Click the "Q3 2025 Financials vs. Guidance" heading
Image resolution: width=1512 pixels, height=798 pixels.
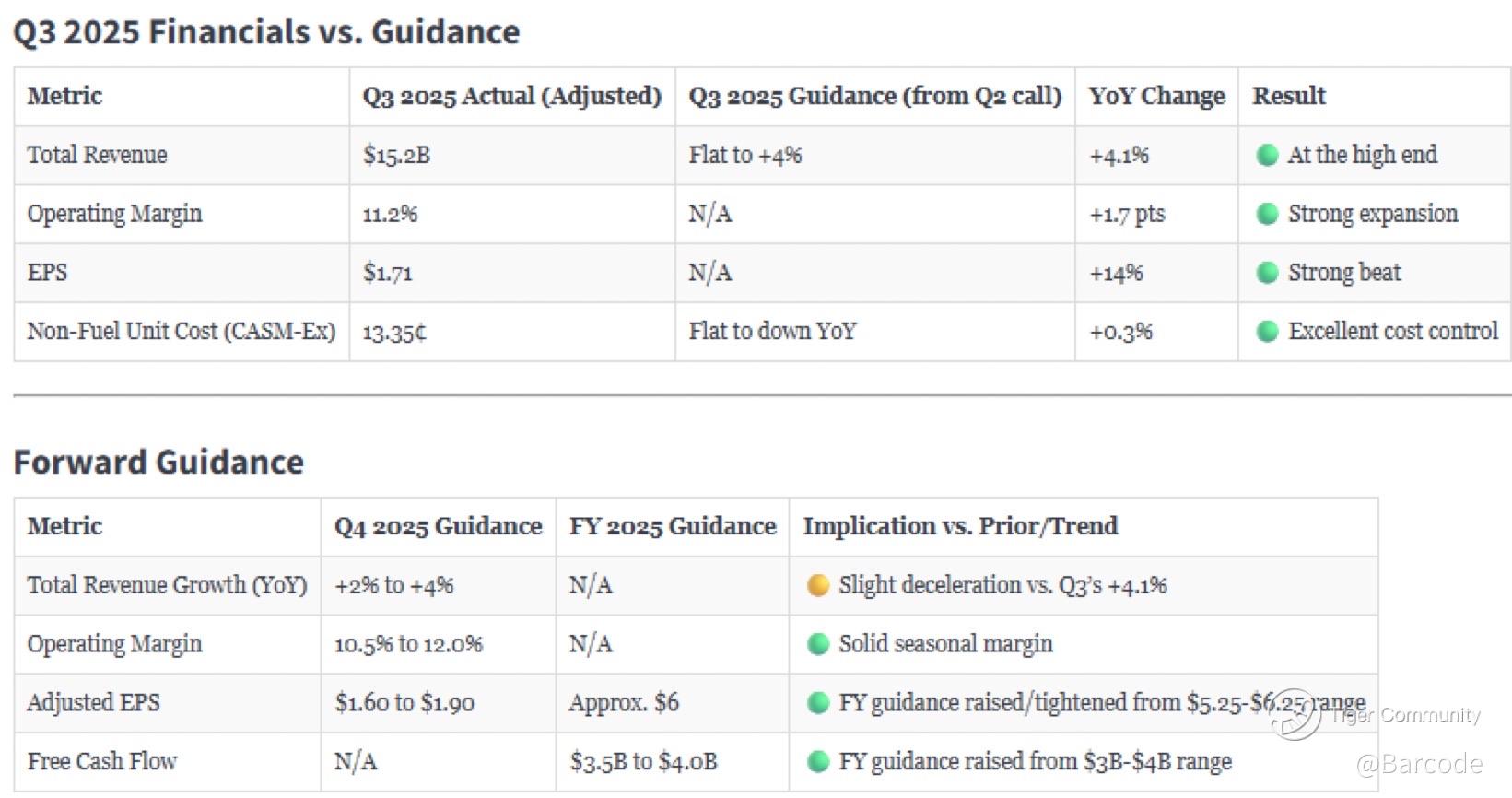pyautogui.click(x=266, y=32)
